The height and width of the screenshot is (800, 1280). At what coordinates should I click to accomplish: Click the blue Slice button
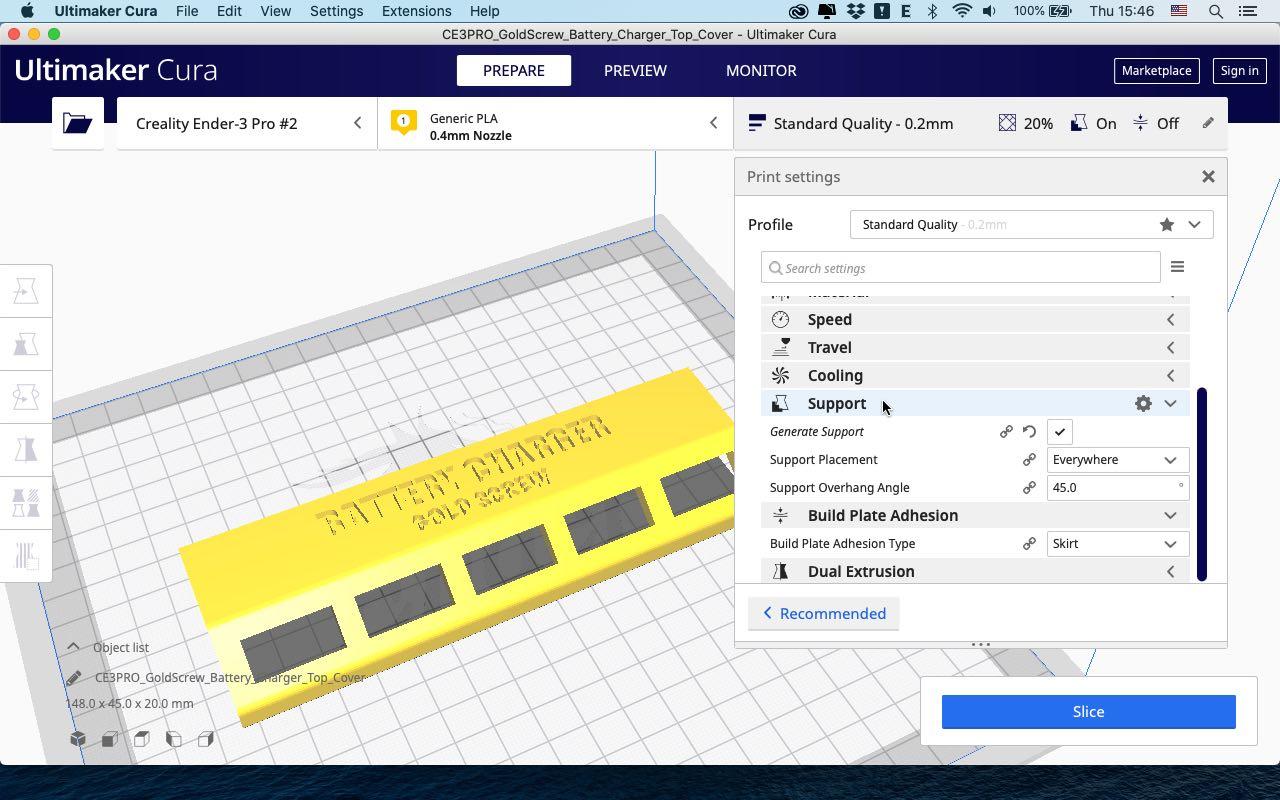[1088, 712]
